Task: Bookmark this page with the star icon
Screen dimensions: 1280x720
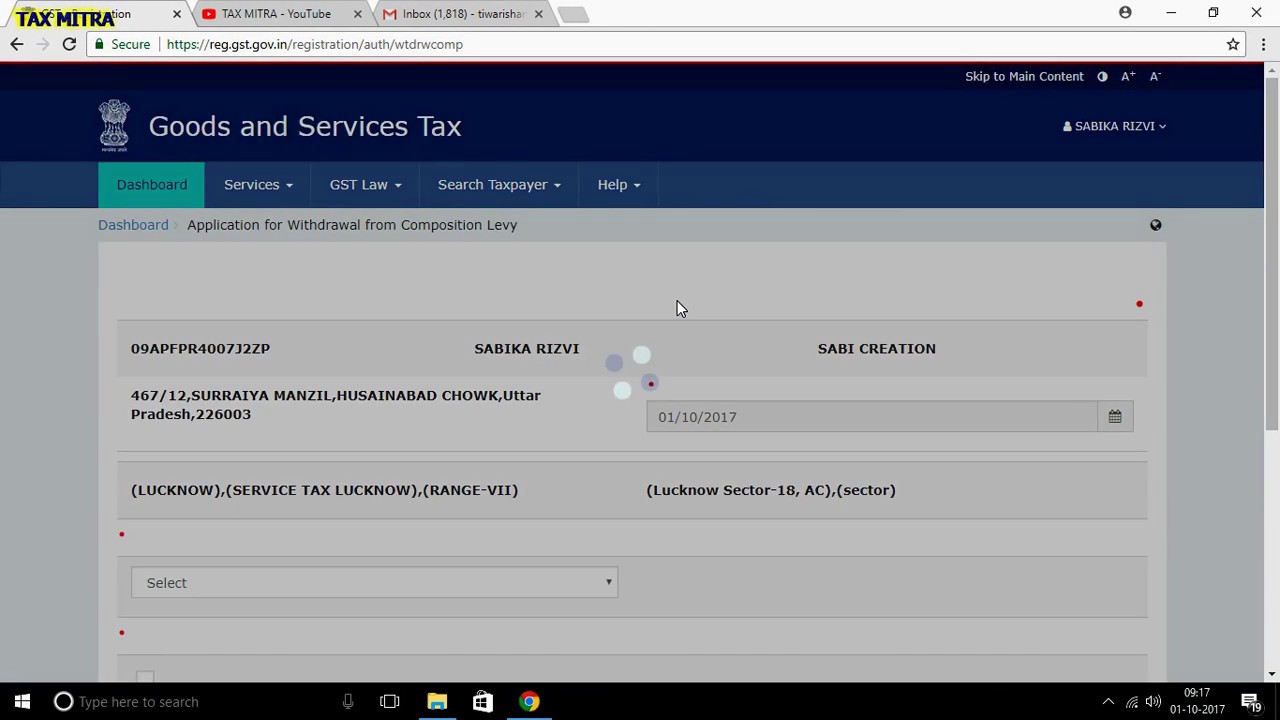Action: (x=1233, y=44)
